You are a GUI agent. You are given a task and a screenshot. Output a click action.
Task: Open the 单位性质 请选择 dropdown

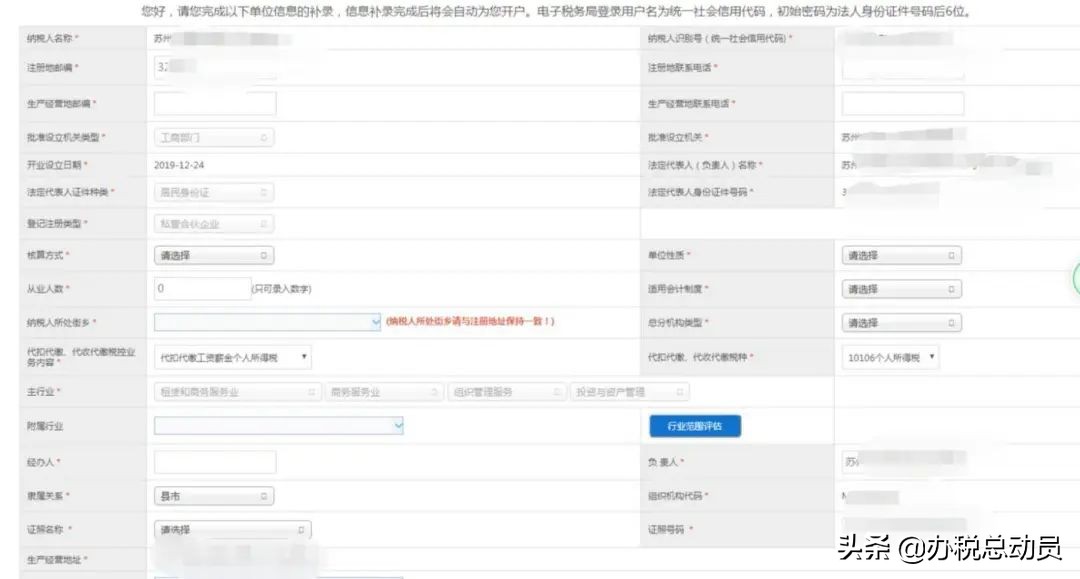point(901,255)
